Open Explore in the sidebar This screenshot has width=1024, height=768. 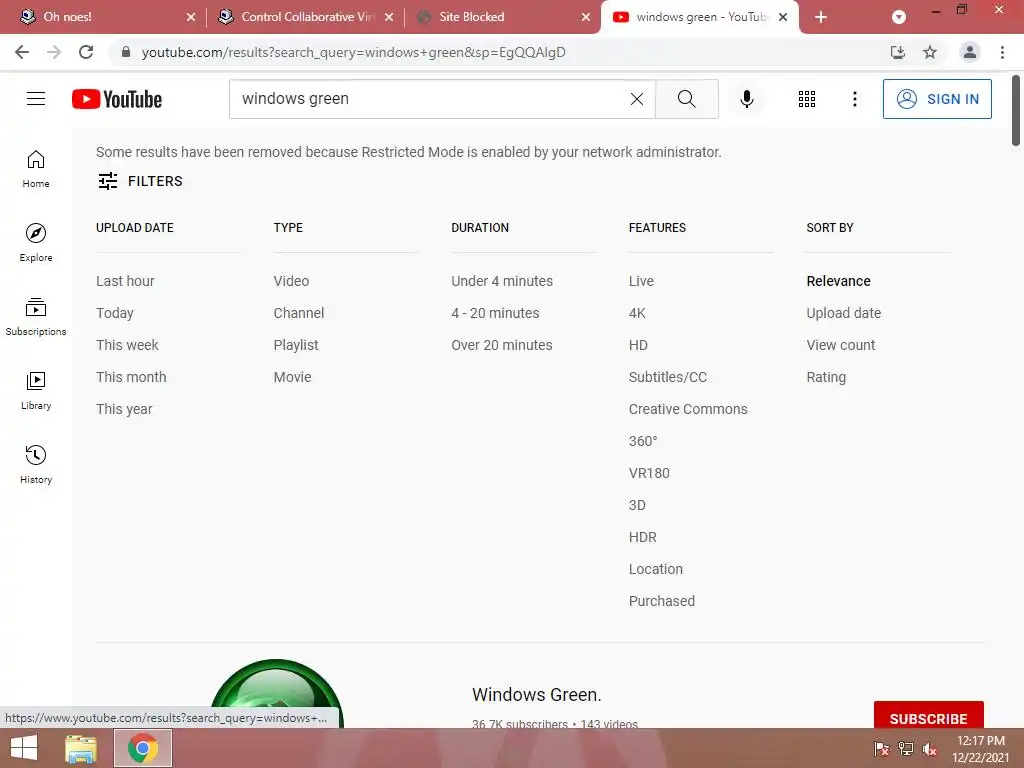click(36, 243)
